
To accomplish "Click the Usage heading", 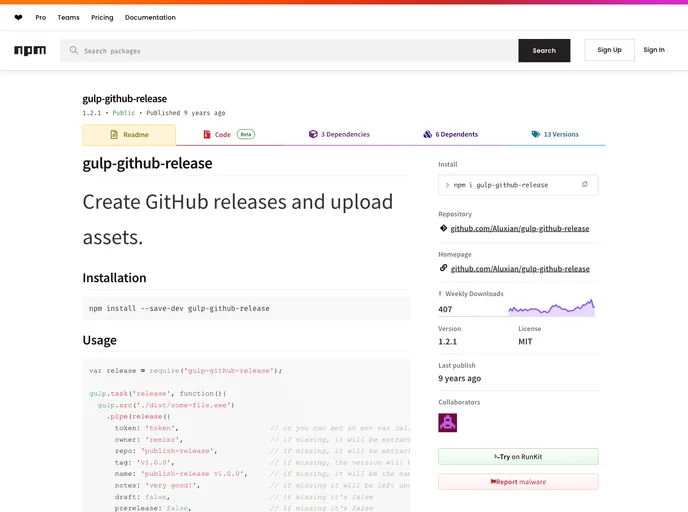I will [100, 340].
